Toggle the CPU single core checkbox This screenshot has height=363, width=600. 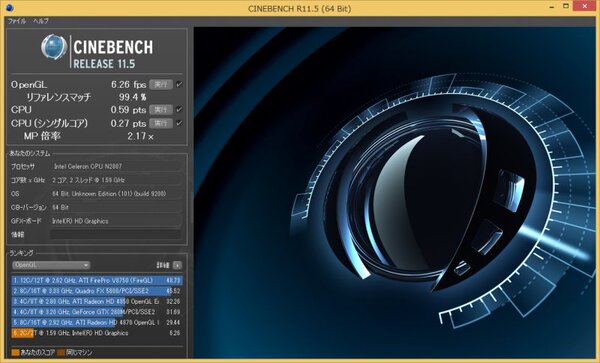(x=179, y=123)
